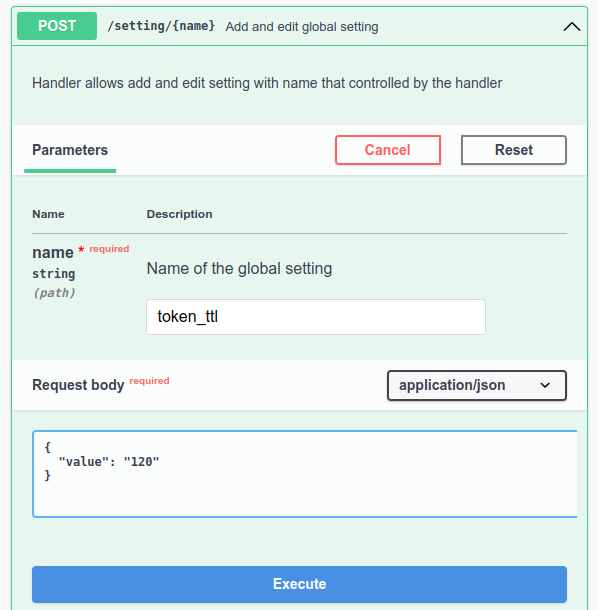Select the /setting/{name} endpoint path
Image resolution: width=598 pixels, height=610 pixels.
[x=161, y=26]
